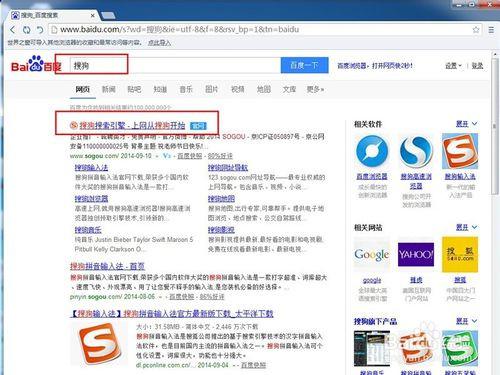Select the 新闻 tab
500x375 pixels.
[x=108, y=89]
